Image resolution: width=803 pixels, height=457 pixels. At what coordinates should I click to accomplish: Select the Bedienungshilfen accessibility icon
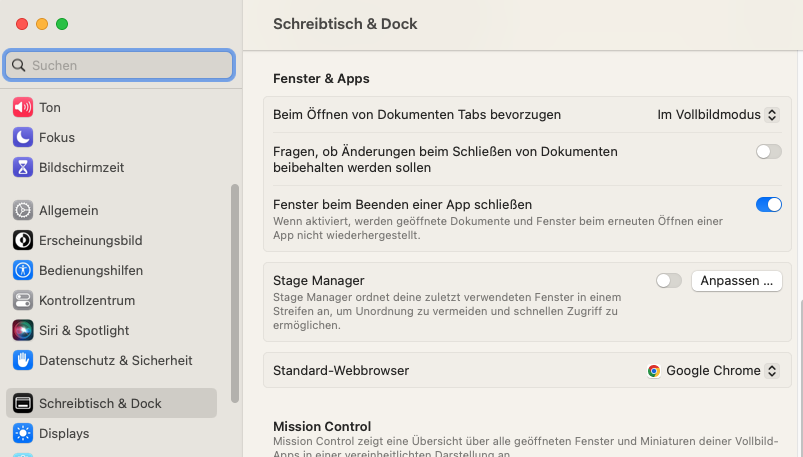23,270
